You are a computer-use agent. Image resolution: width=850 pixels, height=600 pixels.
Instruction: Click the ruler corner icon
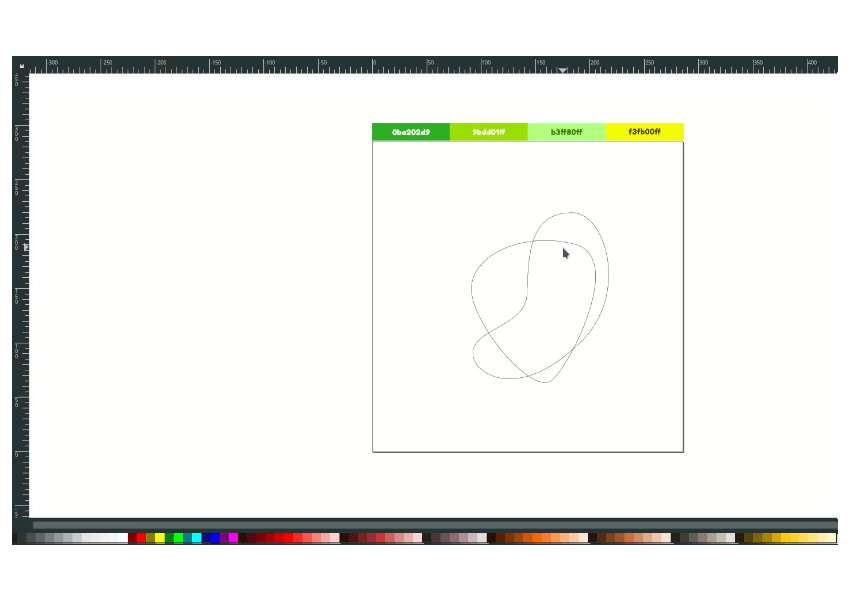(x=21, y=66)
